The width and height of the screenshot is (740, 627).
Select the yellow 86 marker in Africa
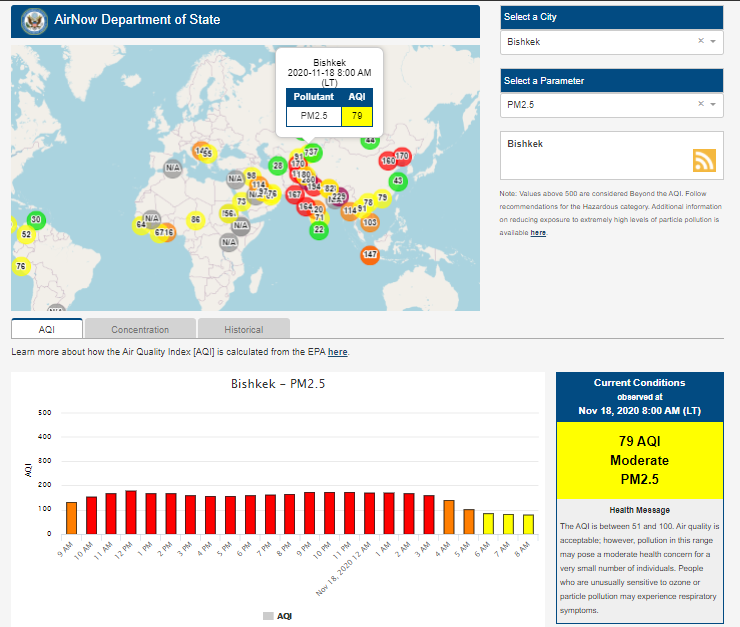point(196,219)
